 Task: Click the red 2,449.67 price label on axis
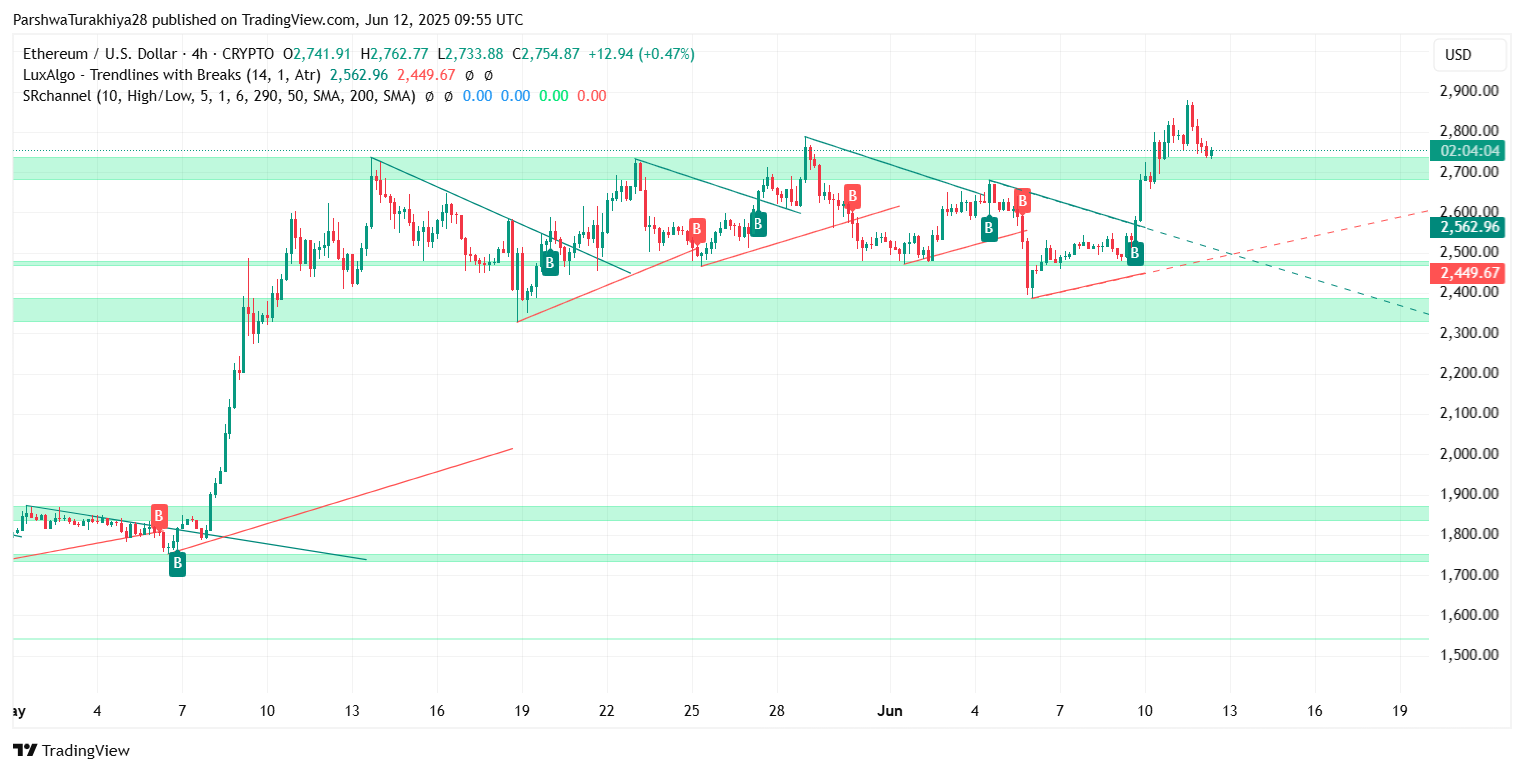[x=1470, y=273]
